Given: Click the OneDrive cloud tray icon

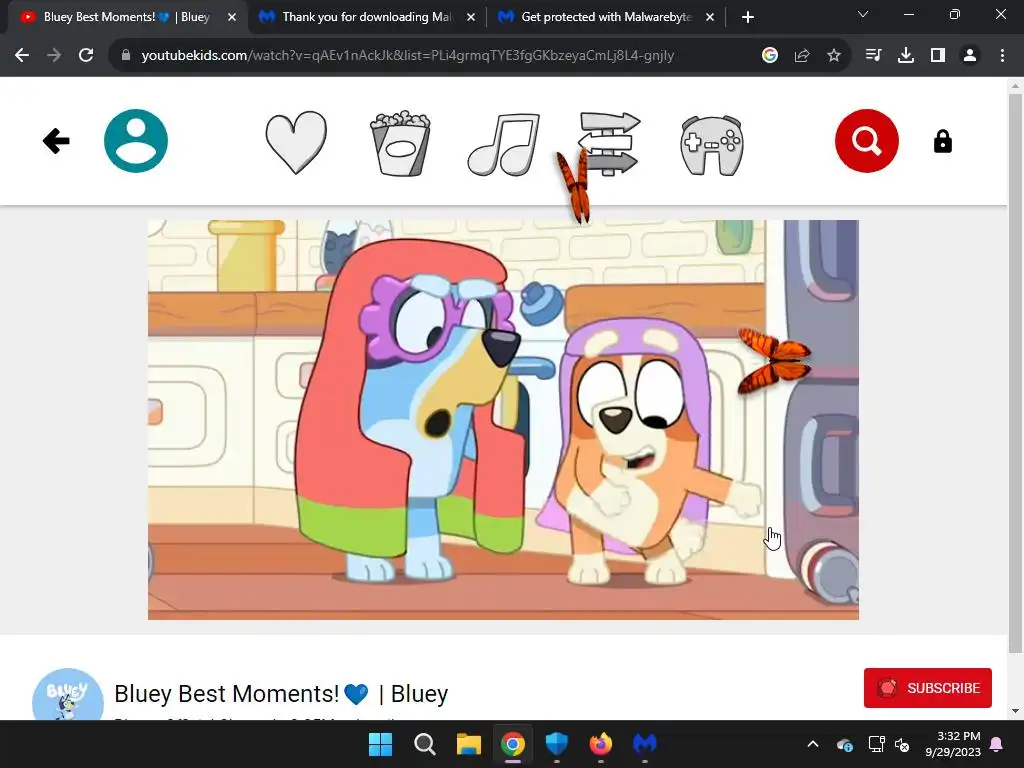Looking at the screenshot, I should 844,744.
